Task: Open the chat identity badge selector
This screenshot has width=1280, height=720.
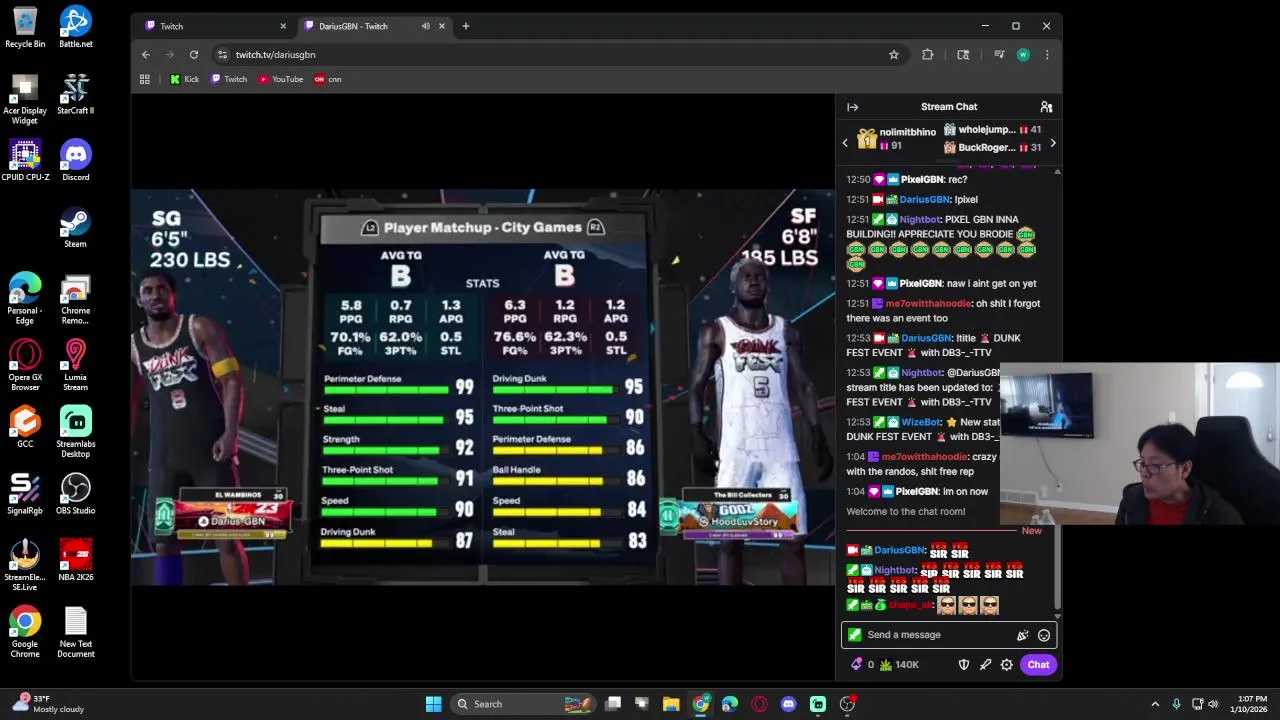Action: (854, 635)
